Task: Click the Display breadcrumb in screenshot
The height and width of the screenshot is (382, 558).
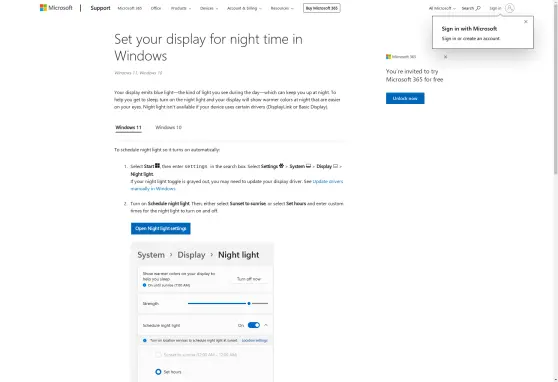Action: point(191,255)
